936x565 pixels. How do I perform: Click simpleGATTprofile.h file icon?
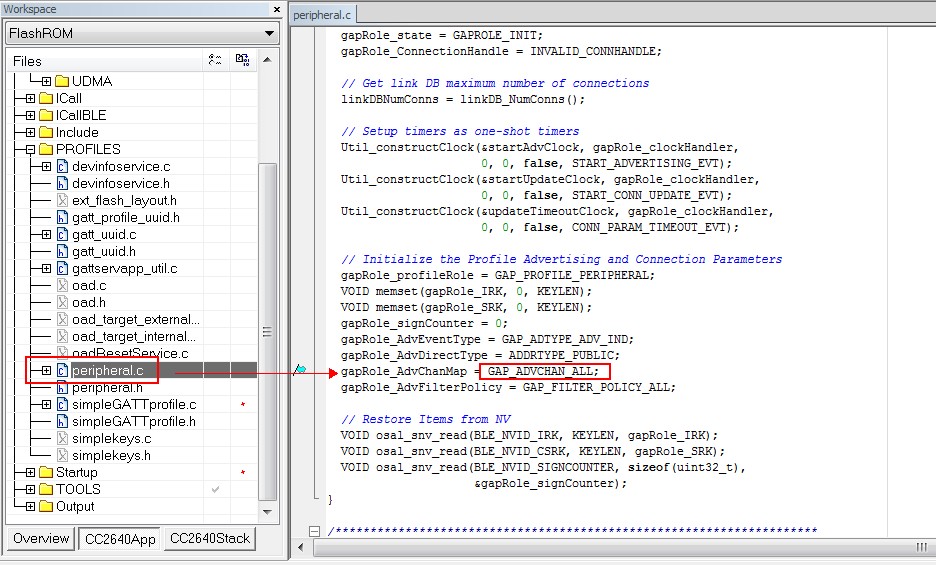click(x=62, y=422)
